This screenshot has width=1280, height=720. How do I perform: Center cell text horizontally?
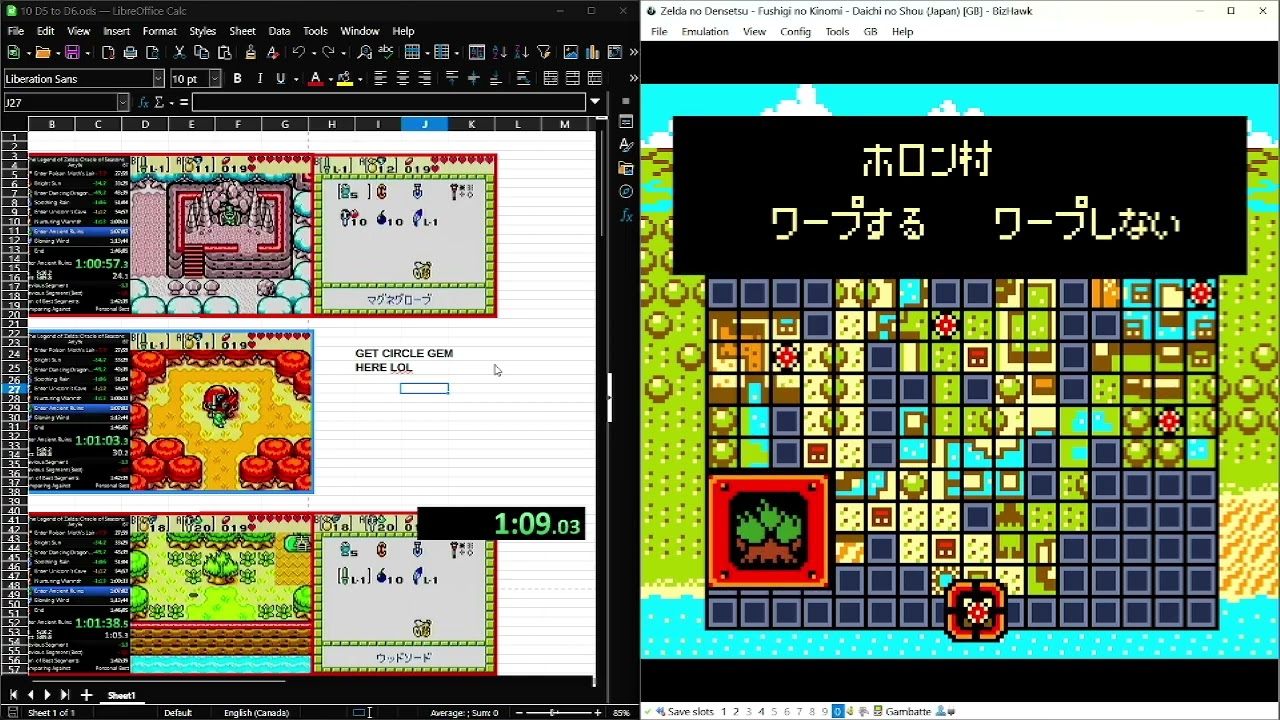pyautogui.click(x=403, y=78)
